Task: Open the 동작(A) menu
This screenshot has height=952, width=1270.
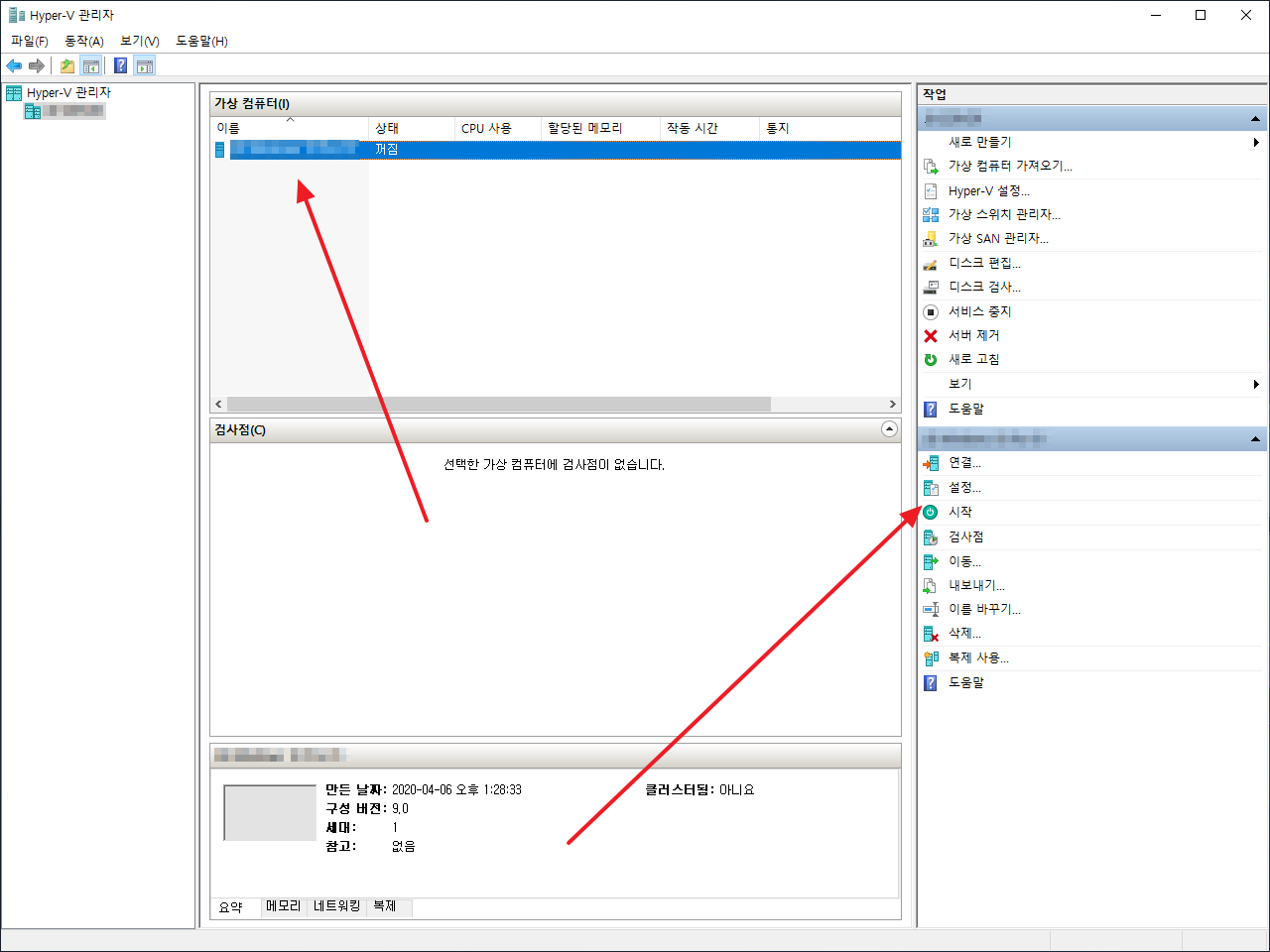Action: [x=84, y=41]
